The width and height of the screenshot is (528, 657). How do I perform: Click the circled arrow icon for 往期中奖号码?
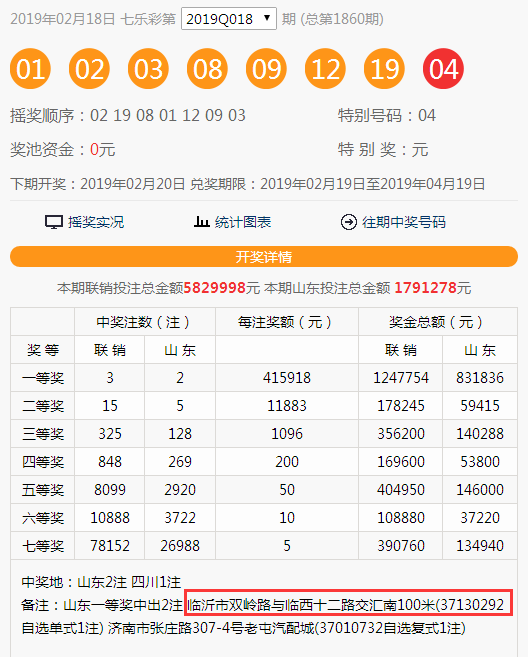(349, 222)
